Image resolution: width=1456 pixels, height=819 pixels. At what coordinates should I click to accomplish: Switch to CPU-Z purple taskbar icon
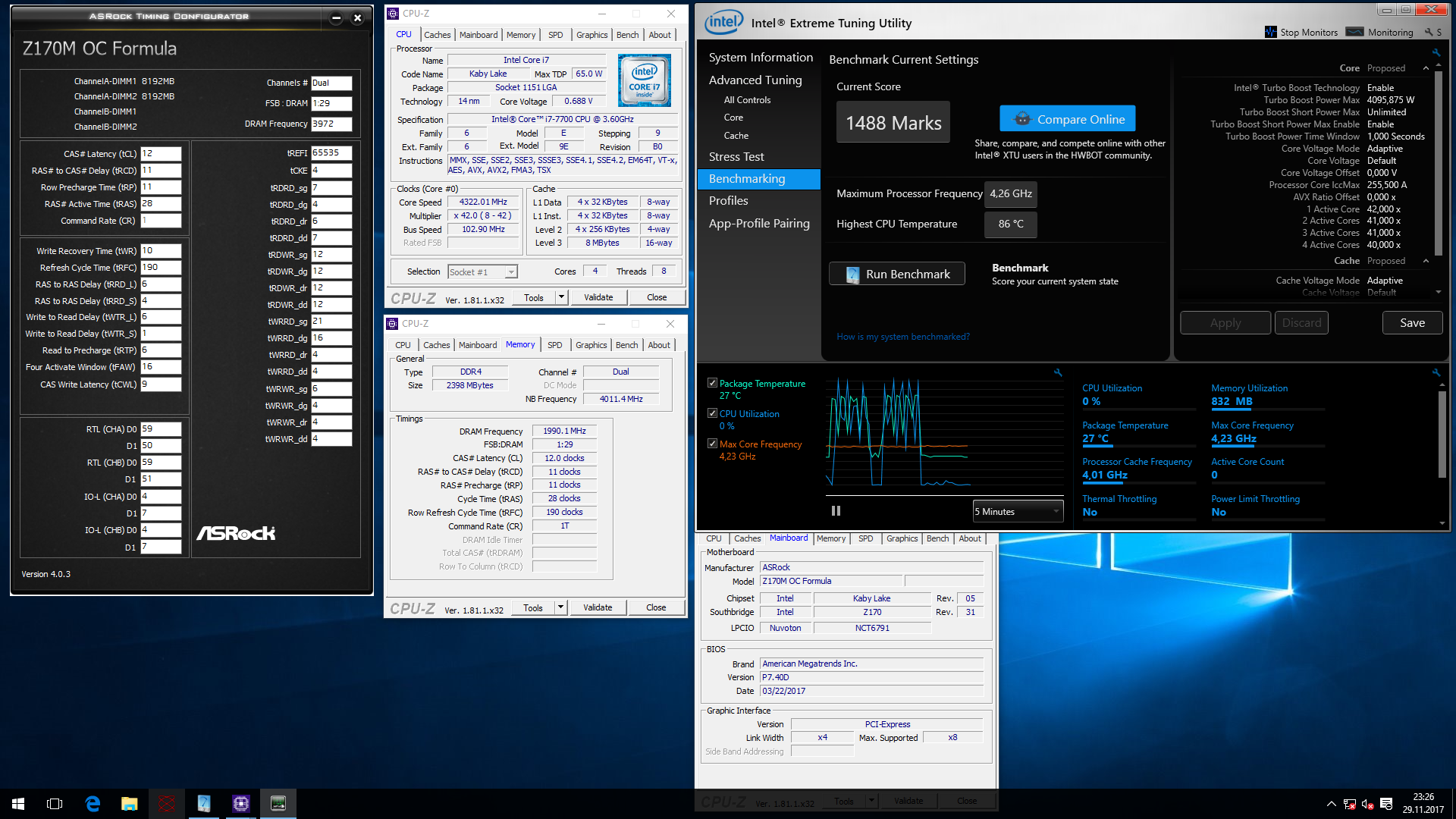[x=241, y=804]
